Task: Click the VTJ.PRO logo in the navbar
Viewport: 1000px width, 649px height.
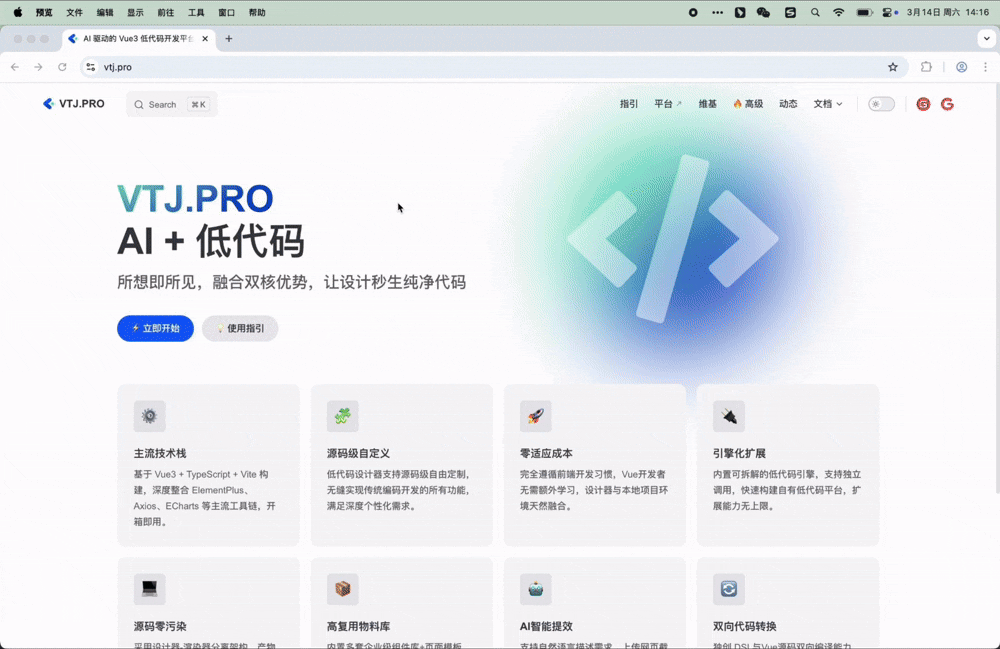Action: click(x=73, y=104)
